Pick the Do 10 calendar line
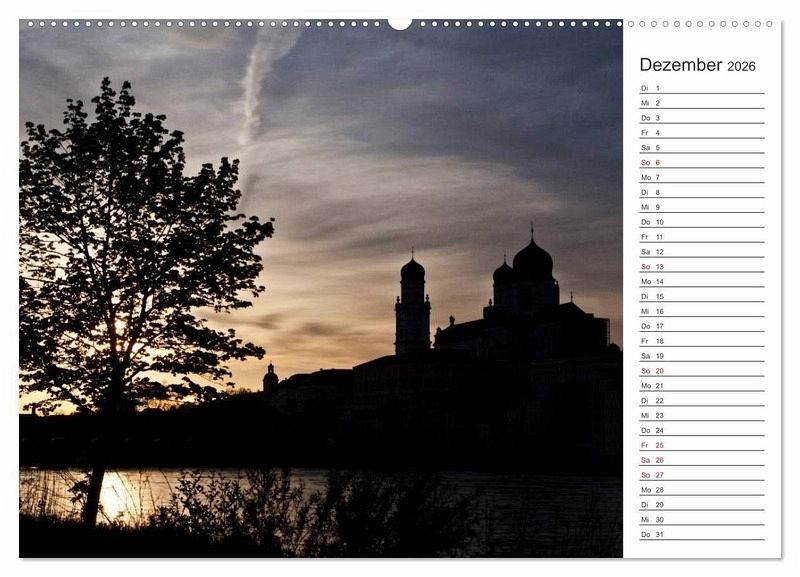800x577 pixels. click(x=701, y=222)
